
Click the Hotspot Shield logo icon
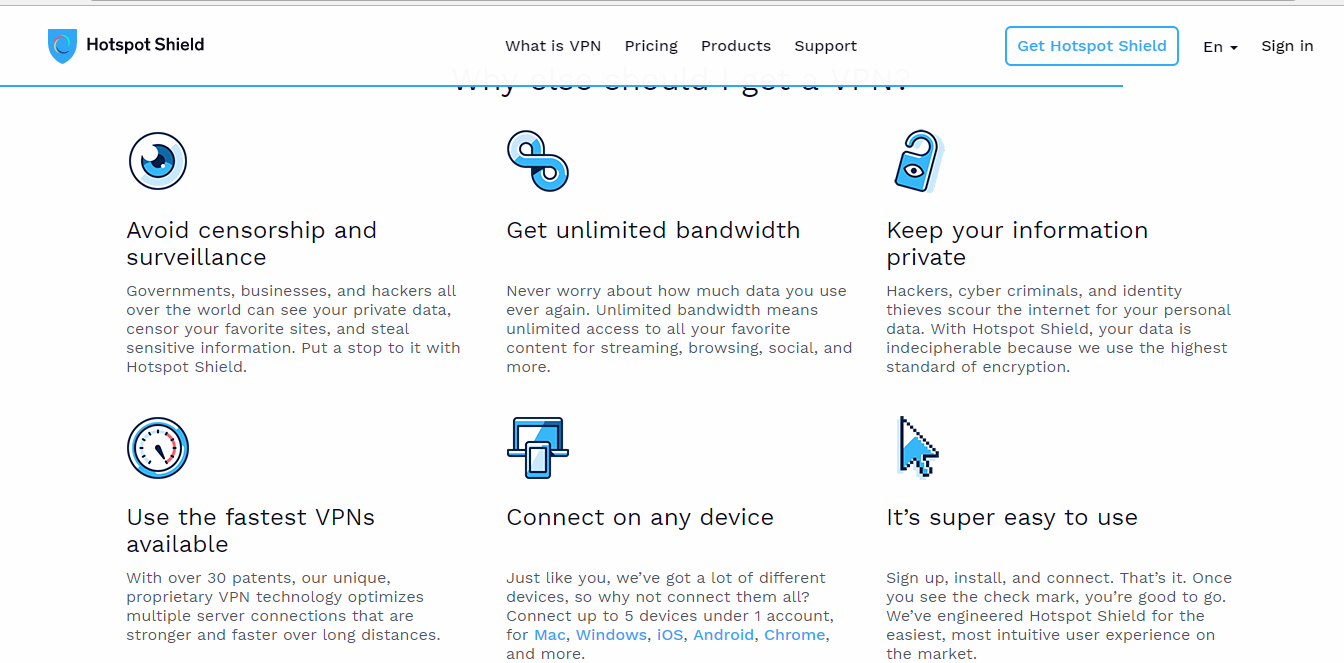[x=62, y=46]
